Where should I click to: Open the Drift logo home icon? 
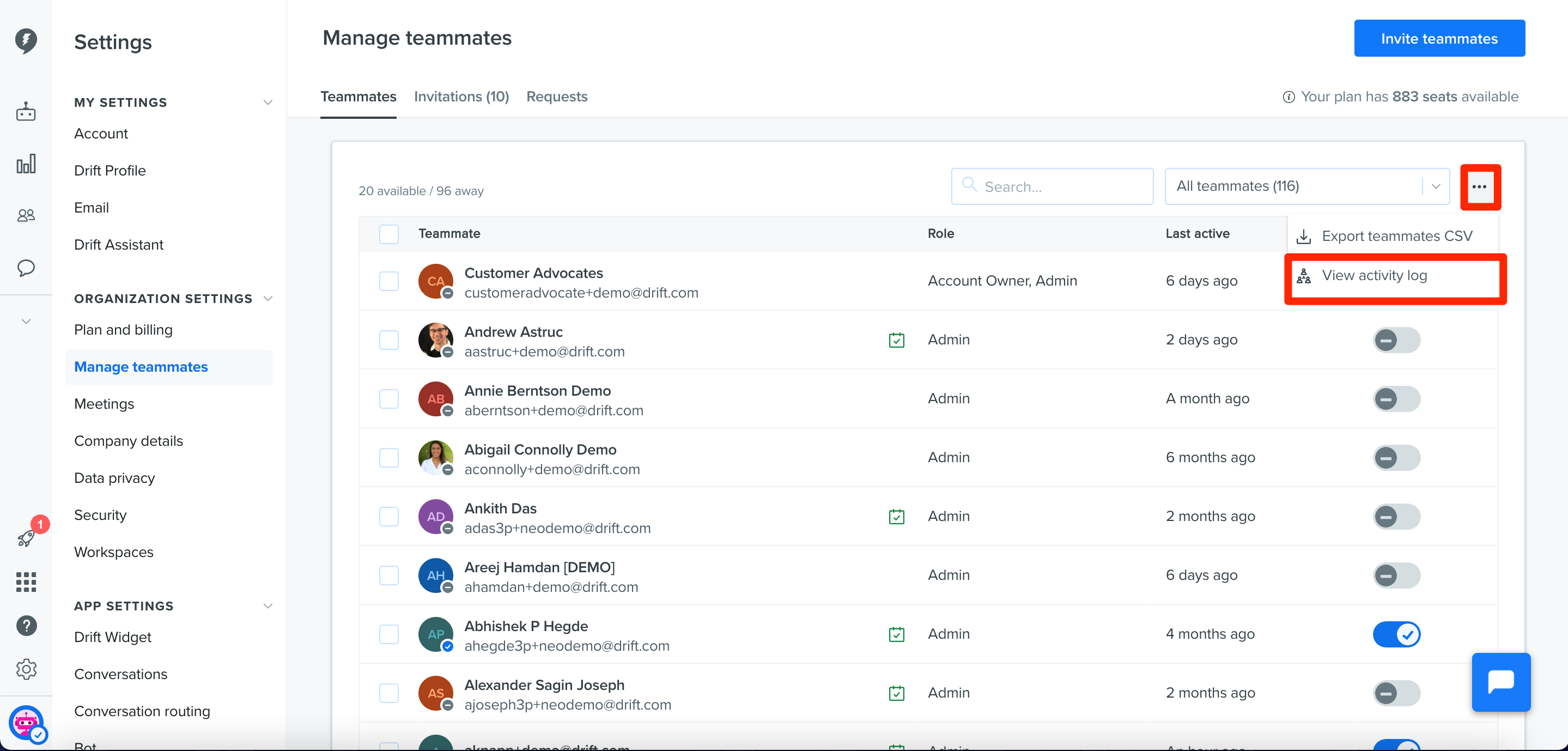pyautogui.click(x=26, y=41)
